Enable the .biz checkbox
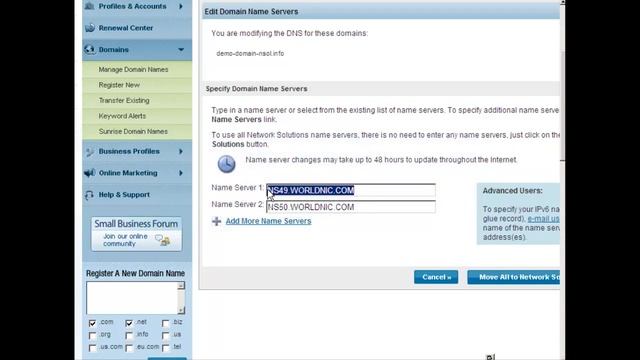 pos(165,323)
